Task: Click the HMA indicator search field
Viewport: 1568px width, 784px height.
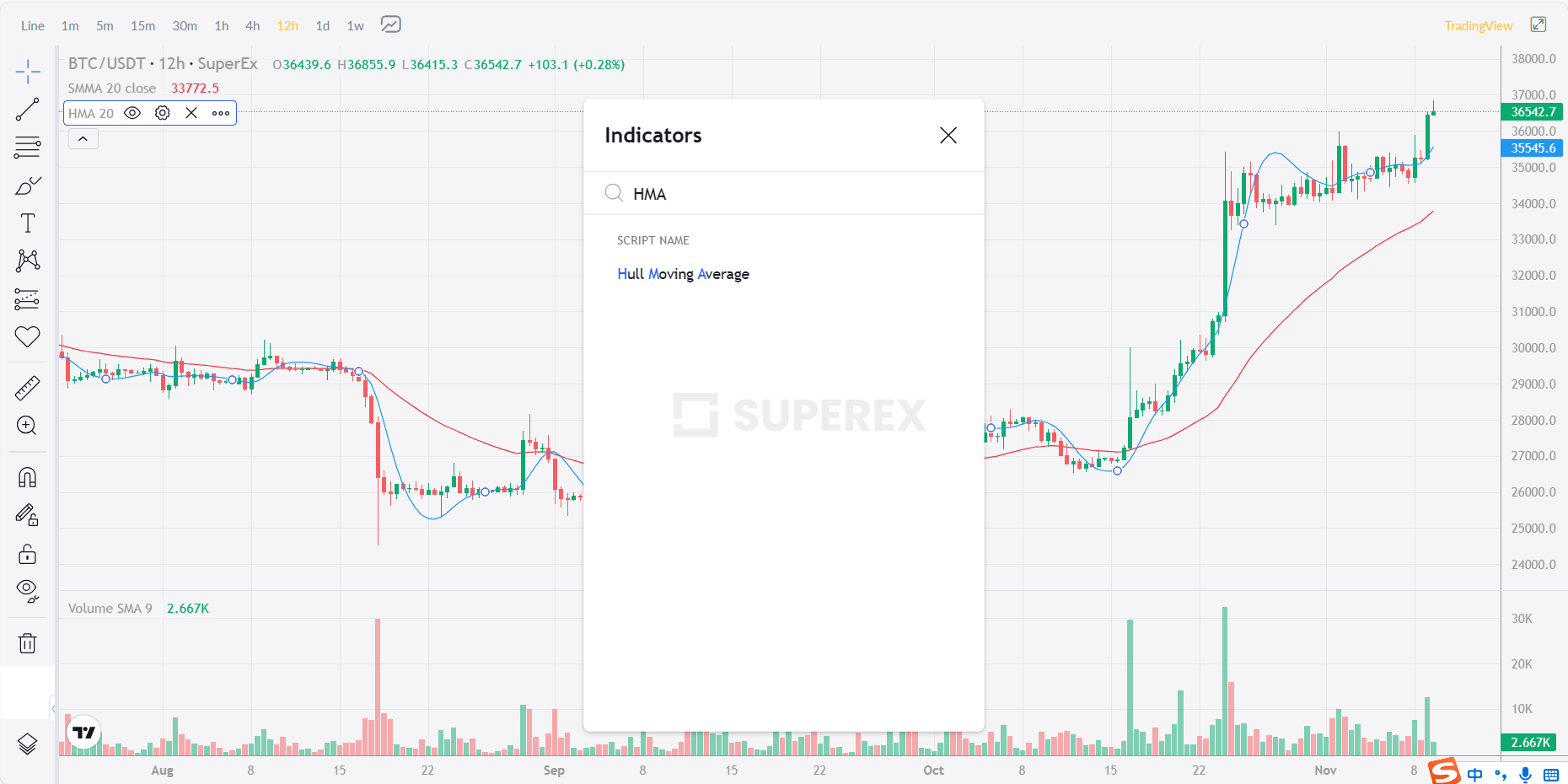Action: click(x=784, y=193)
